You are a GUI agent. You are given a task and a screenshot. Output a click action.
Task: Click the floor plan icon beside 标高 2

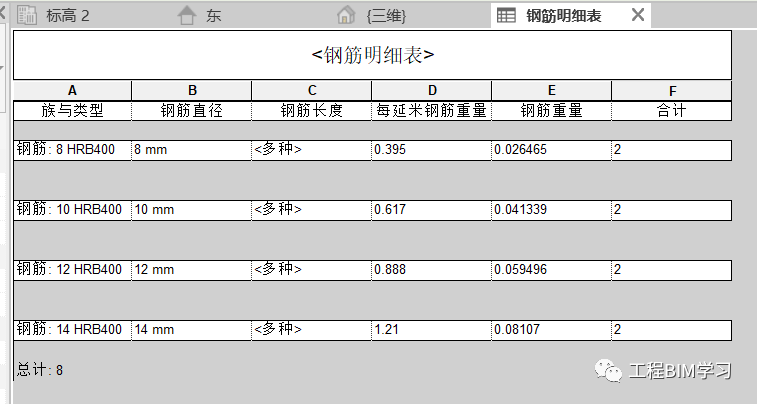27,15
